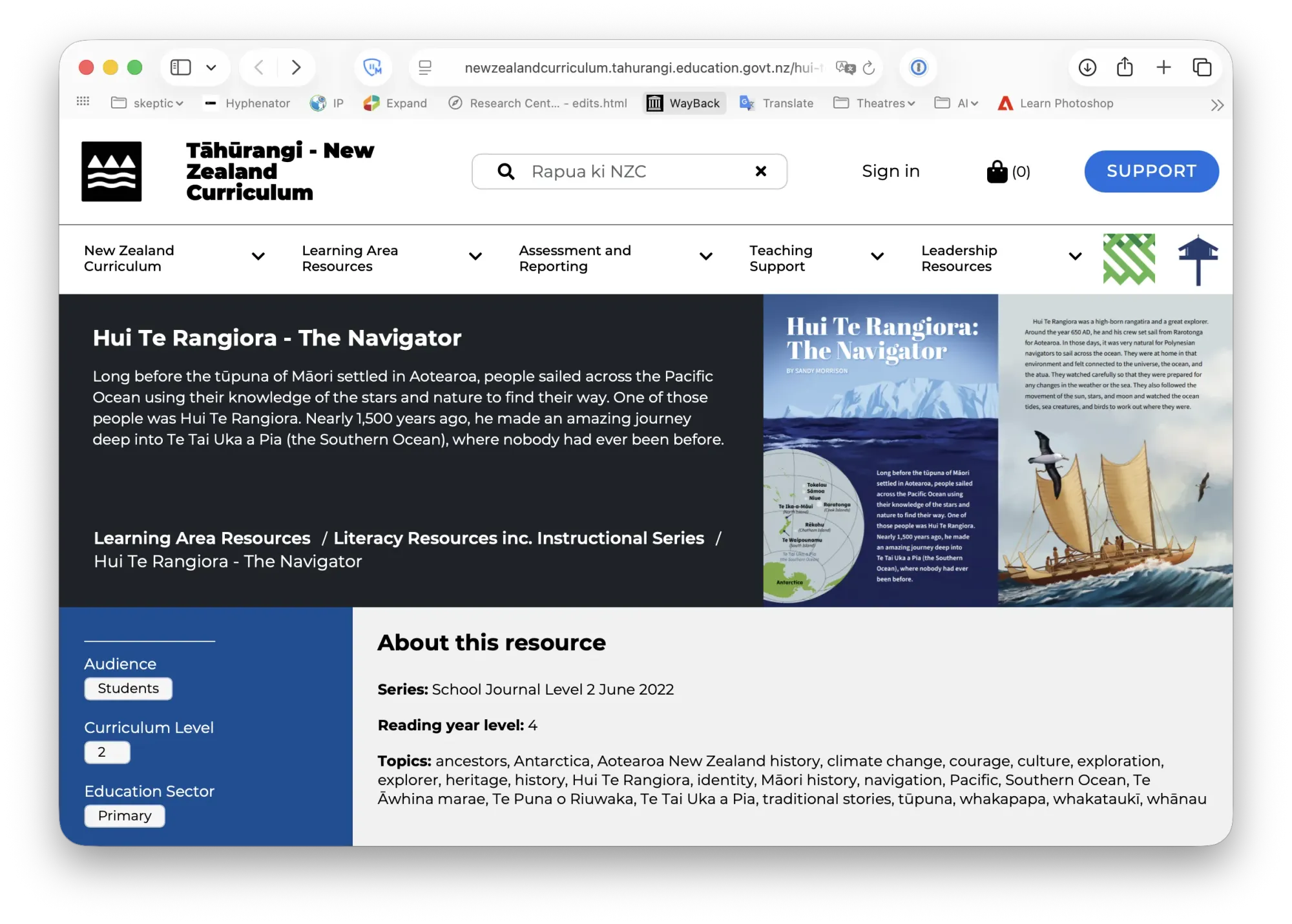Show Safari downloads
The image size is (1292, 924).
1087,67
